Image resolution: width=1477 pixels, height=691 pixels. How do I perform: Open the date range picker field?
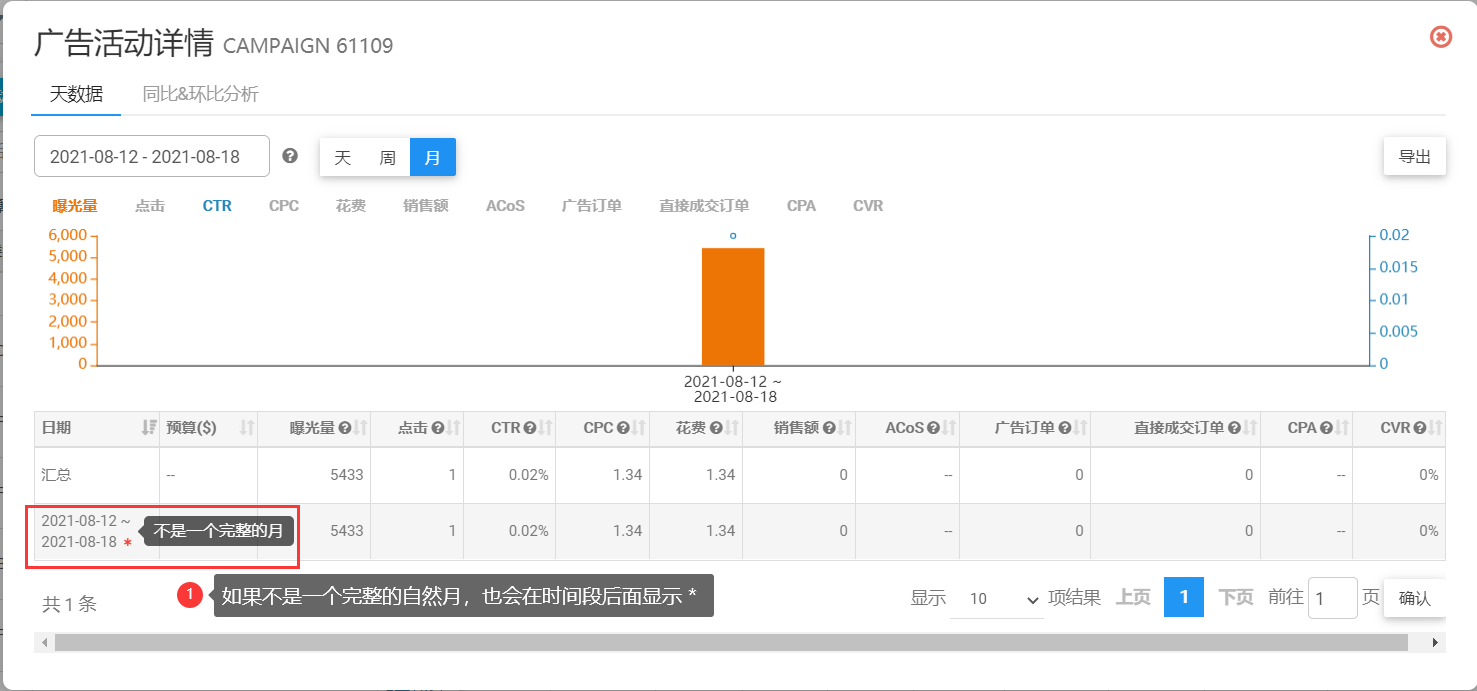(152, 156)
